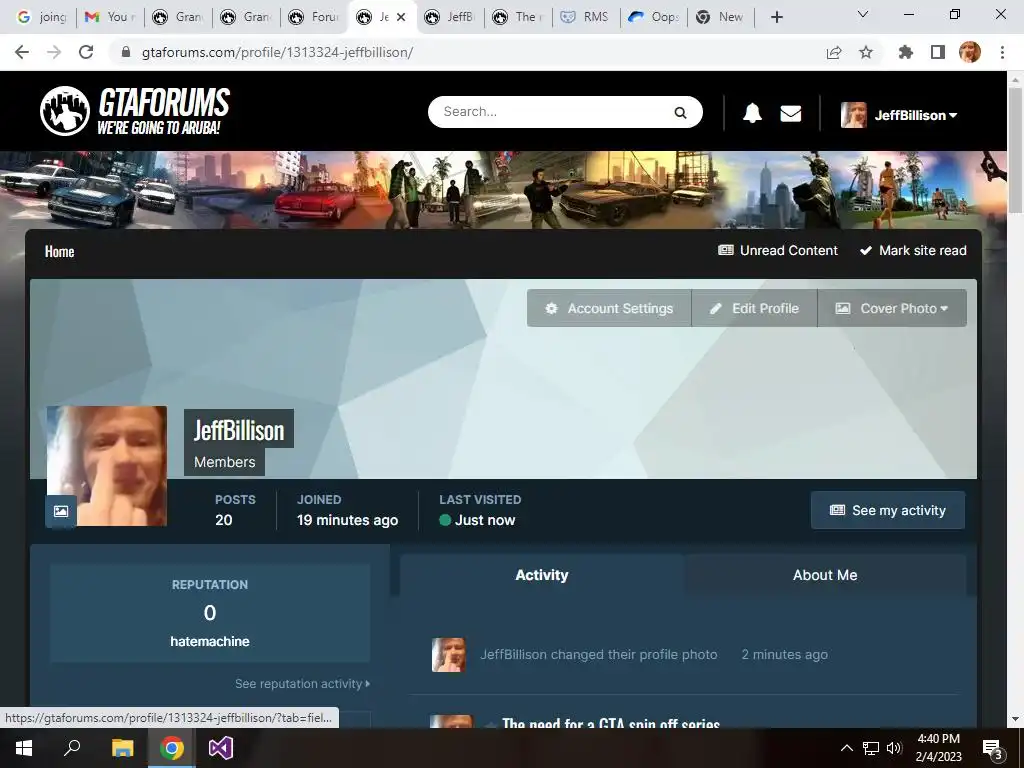Reload the page
This screenshot has width=1024, height=768.
pyautogui.click(x=86, y=52)
